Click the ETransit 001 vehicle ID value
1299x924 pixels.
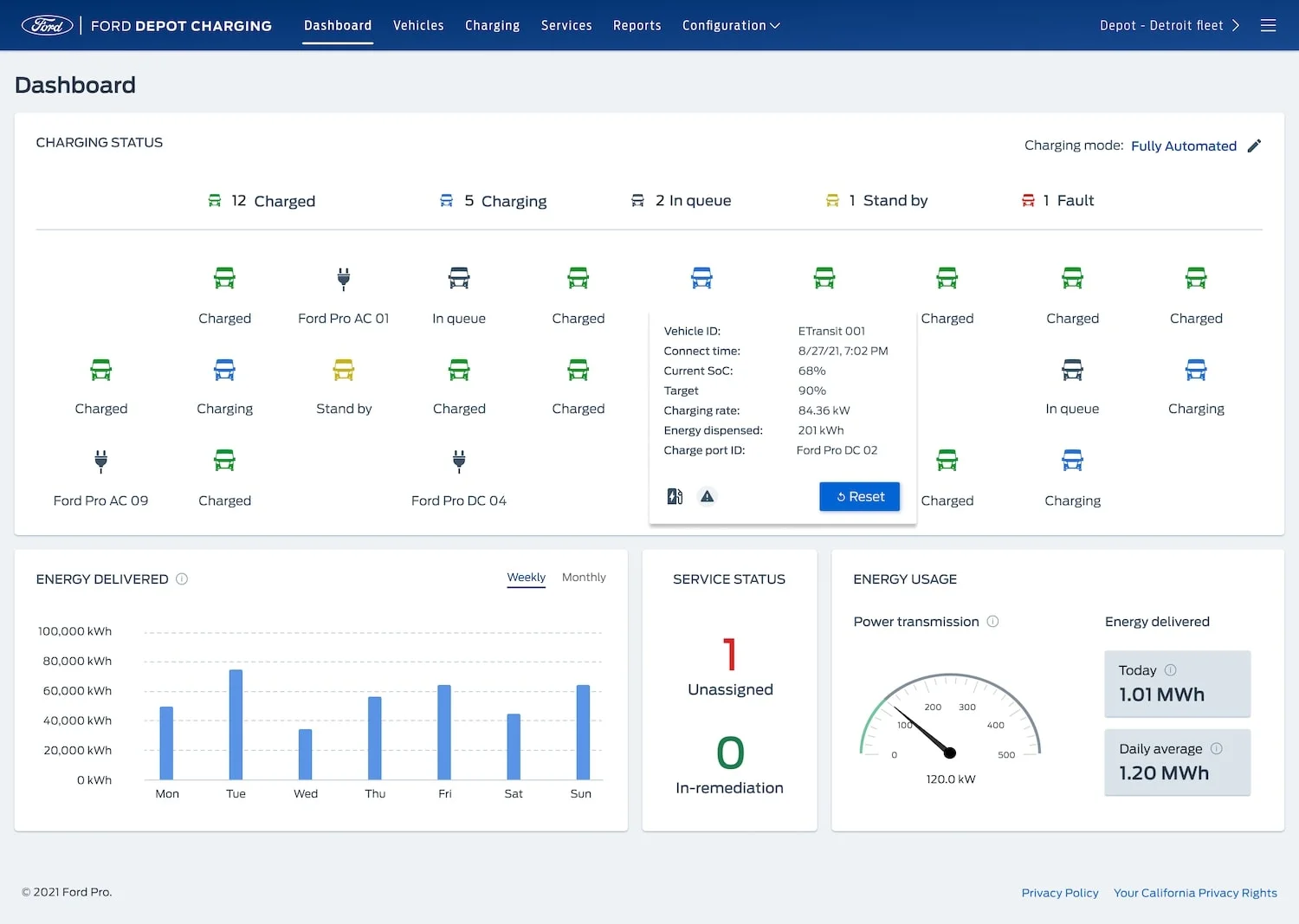(x=831, y=331)
